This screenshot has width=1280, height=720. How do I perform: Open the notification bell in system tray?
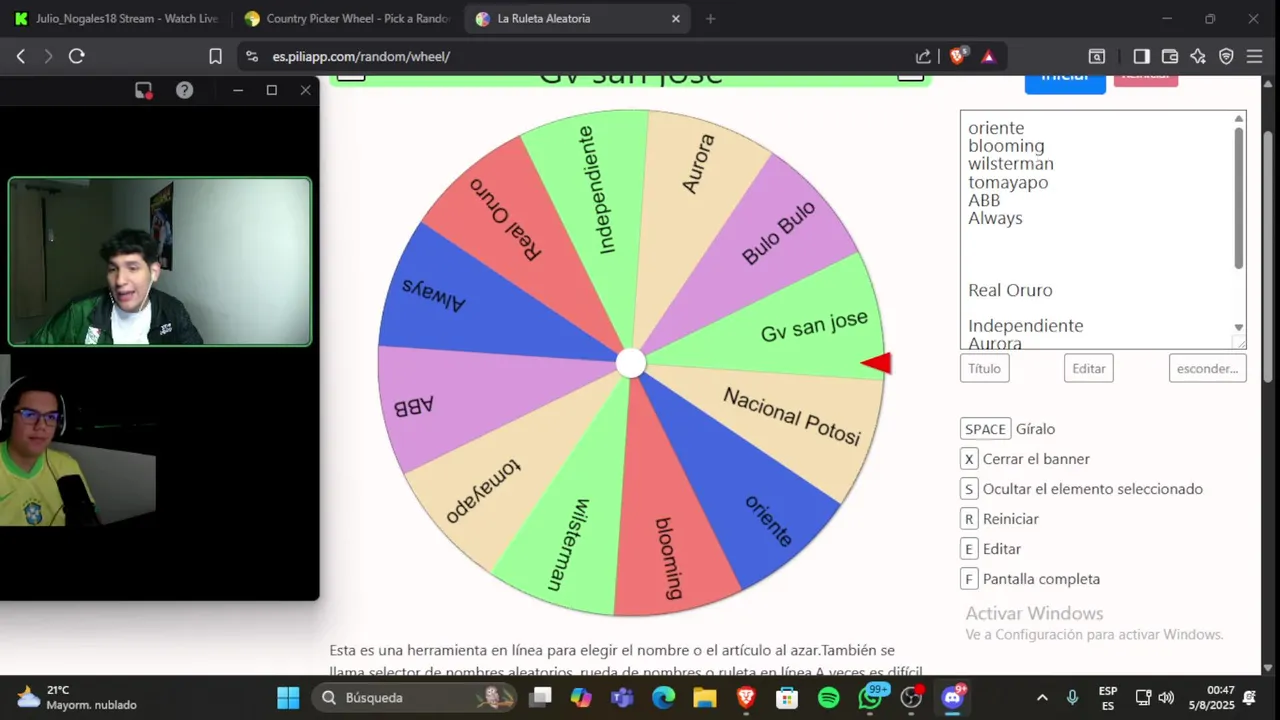[x=1249, y=697]
